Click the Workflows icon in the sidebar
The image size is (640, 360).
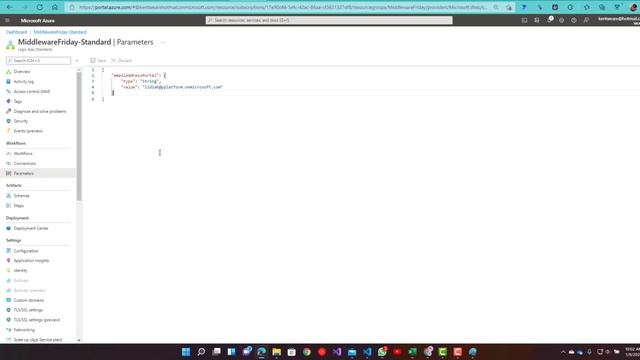[x=9, y=153]
